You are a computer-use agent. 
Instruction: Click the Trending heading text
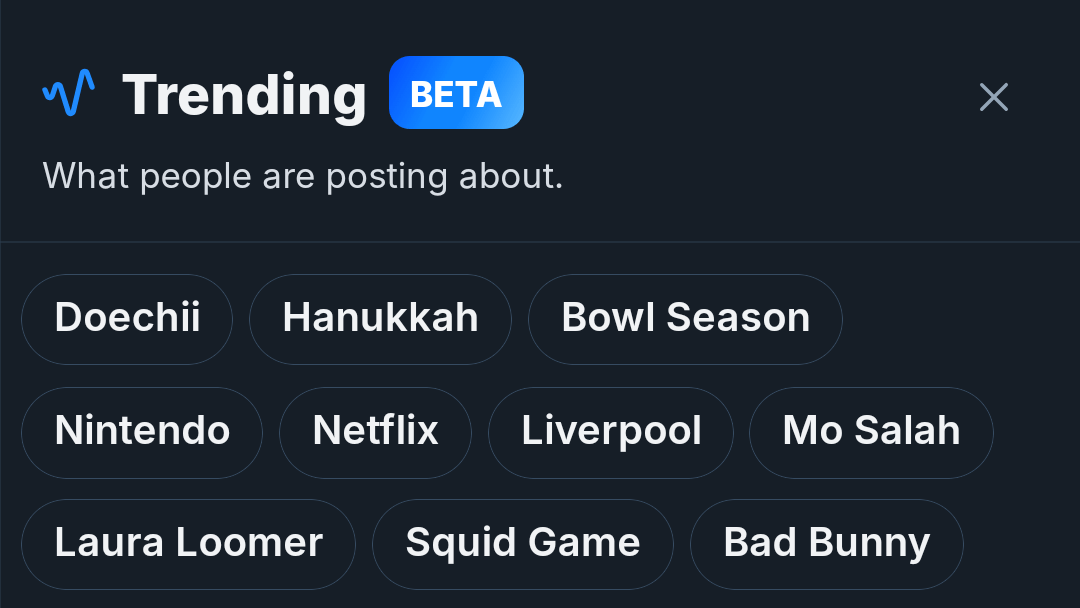coord(244,95)
